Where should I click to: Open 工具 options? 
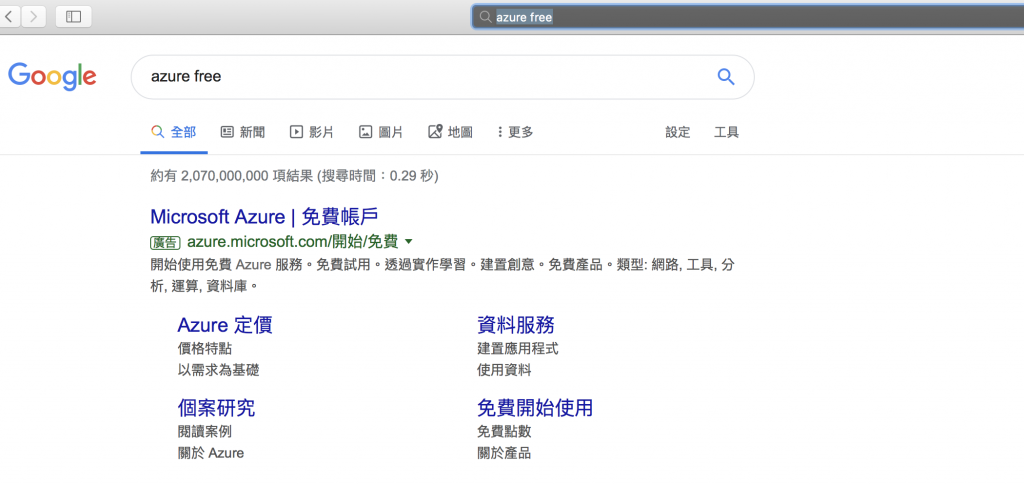tap(726, 133)
